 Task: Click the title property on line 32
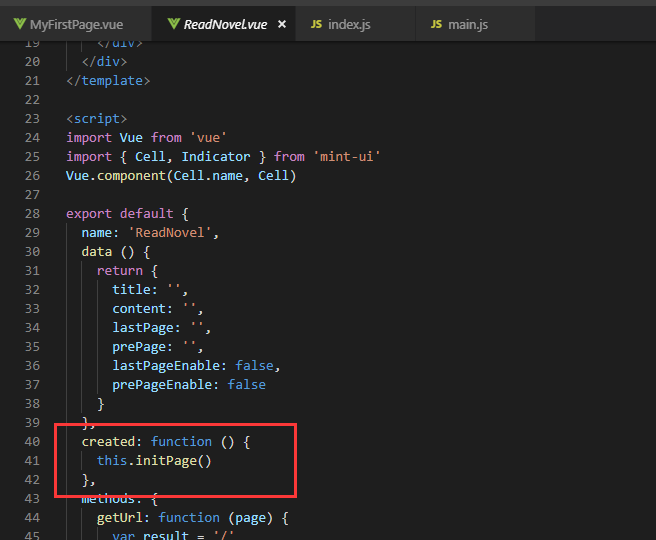point(131,289)
